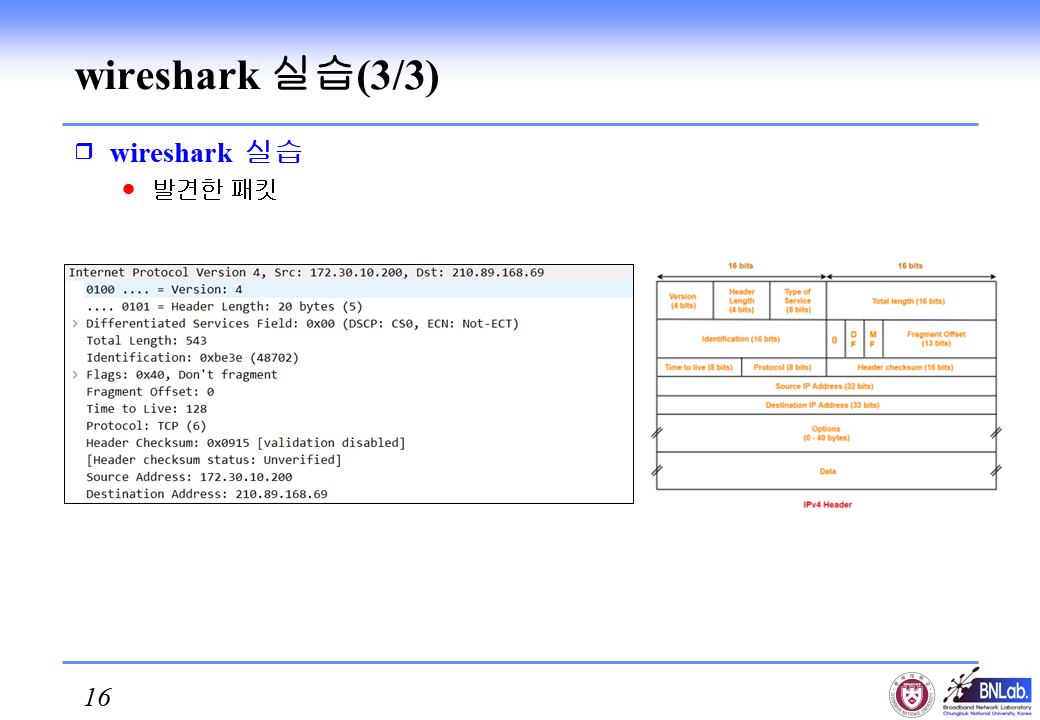
Task: Click the blue 'wireshark 실습' heading
Action: pos(206,152)
